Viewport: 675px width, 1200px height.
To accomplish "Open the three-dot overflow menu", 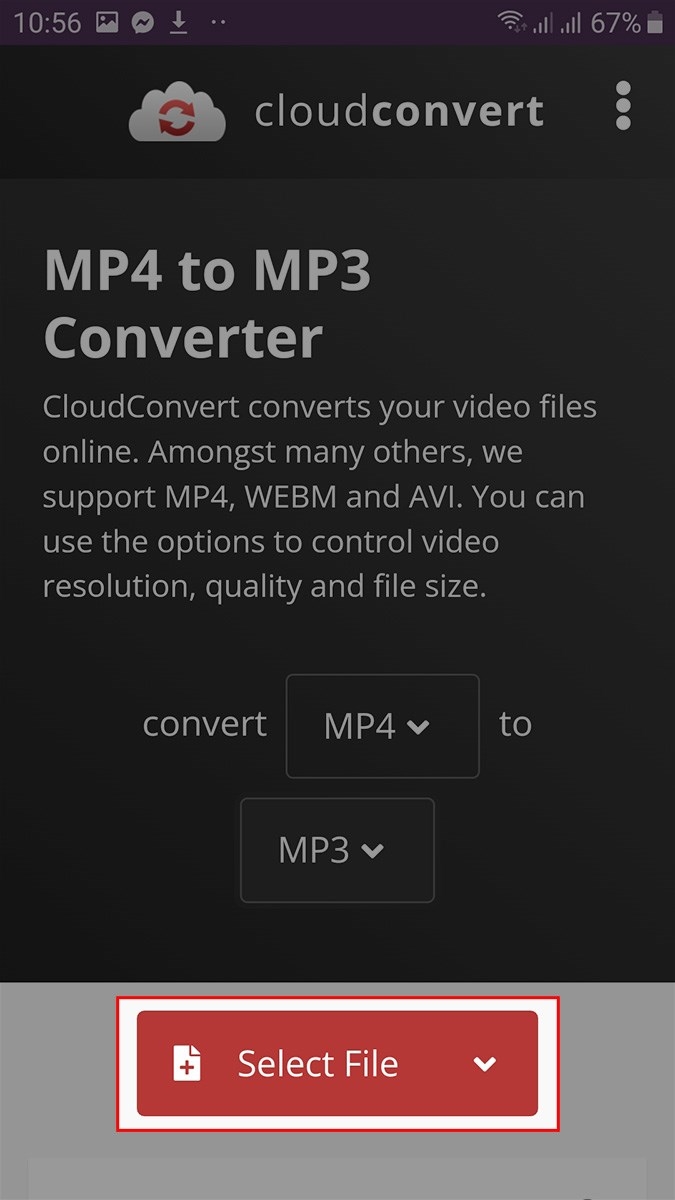I will coord(623,106).
